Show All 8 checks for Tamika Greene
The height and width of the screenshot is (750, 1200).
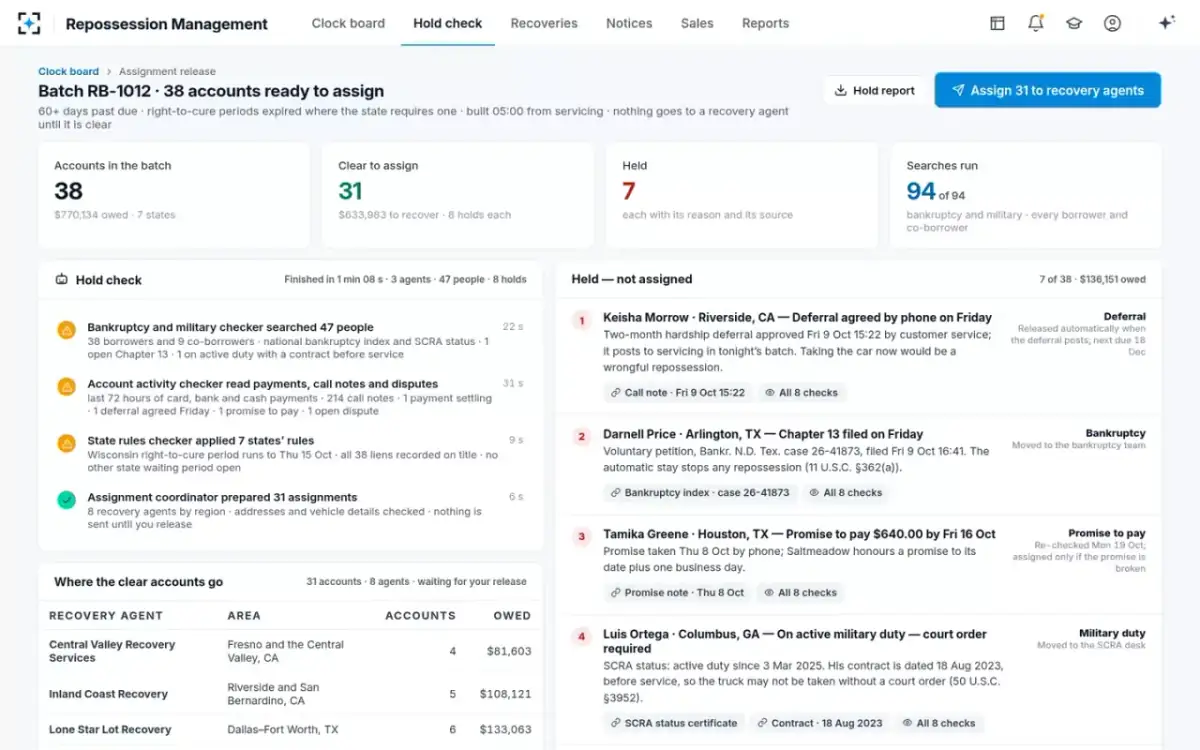(801, 593)
